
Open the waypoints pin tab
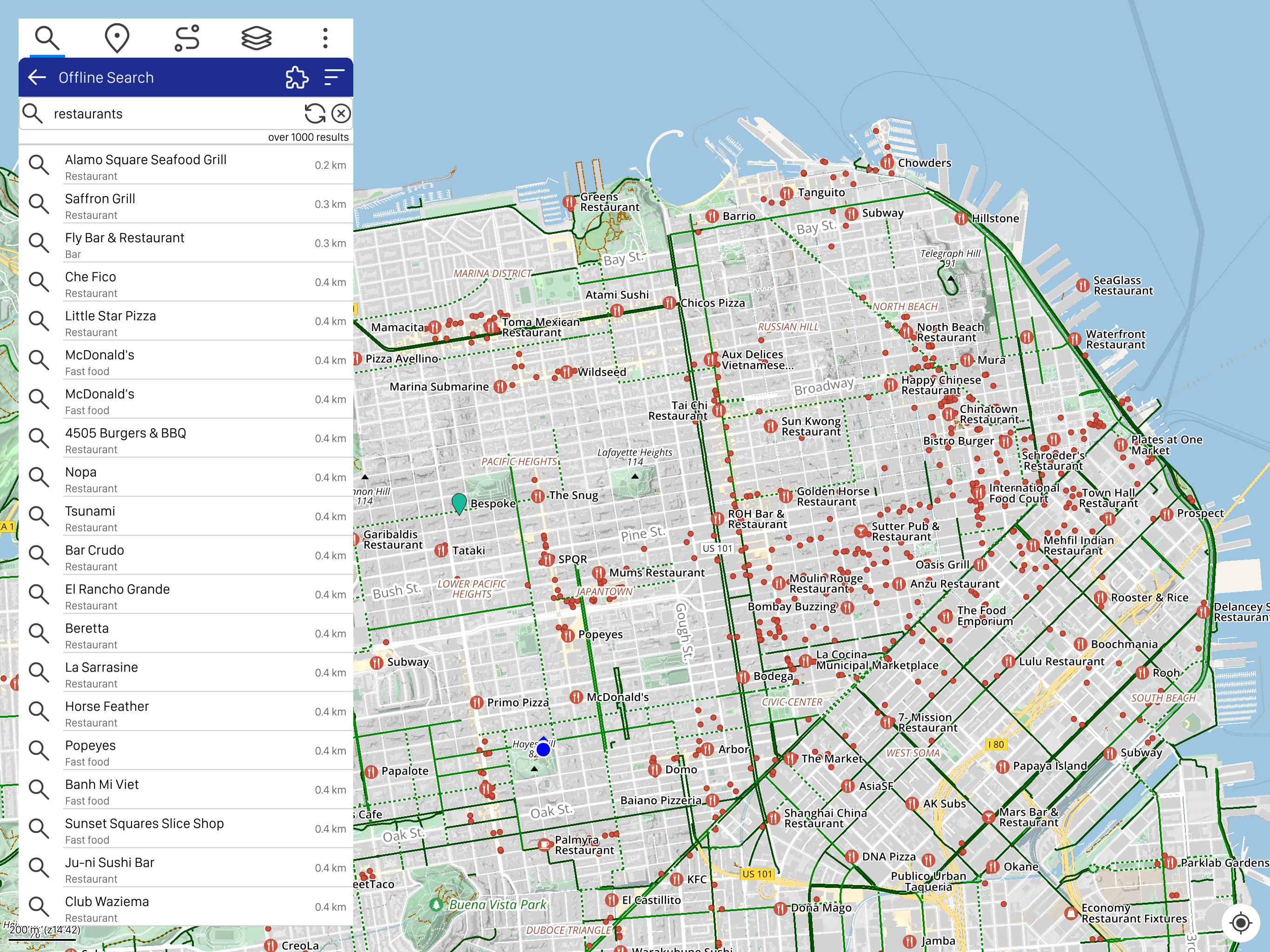pos(117,38)
